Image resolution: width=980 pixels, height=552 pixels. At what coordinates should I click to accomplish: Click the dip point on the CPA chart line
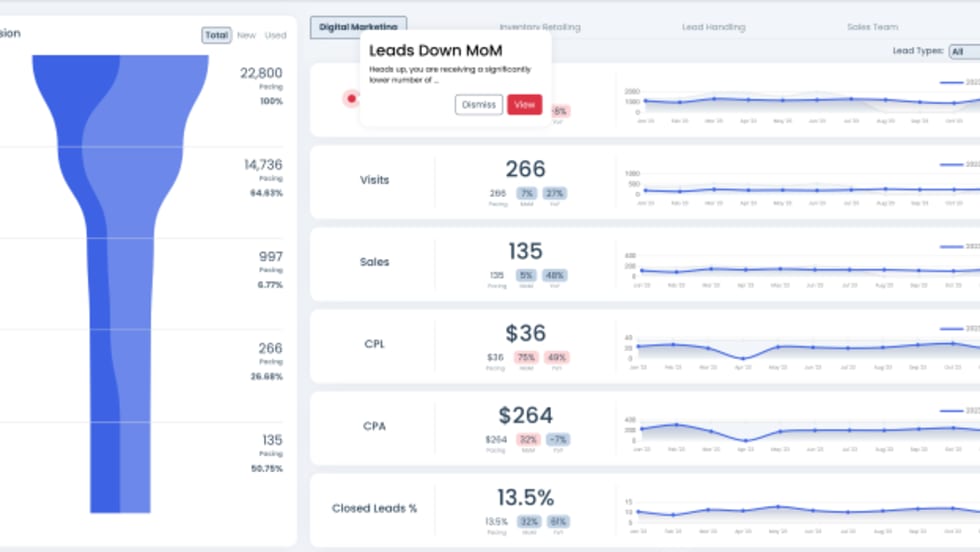(742, 439)
